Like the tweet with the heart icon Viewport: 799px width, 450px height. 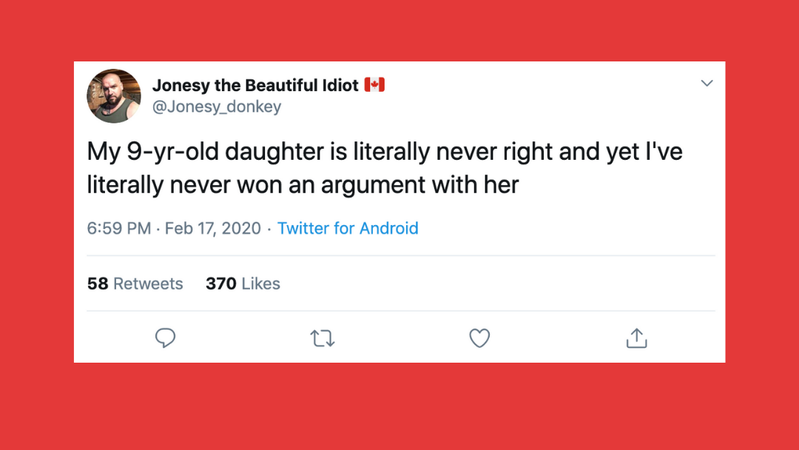tap(480, 338)
